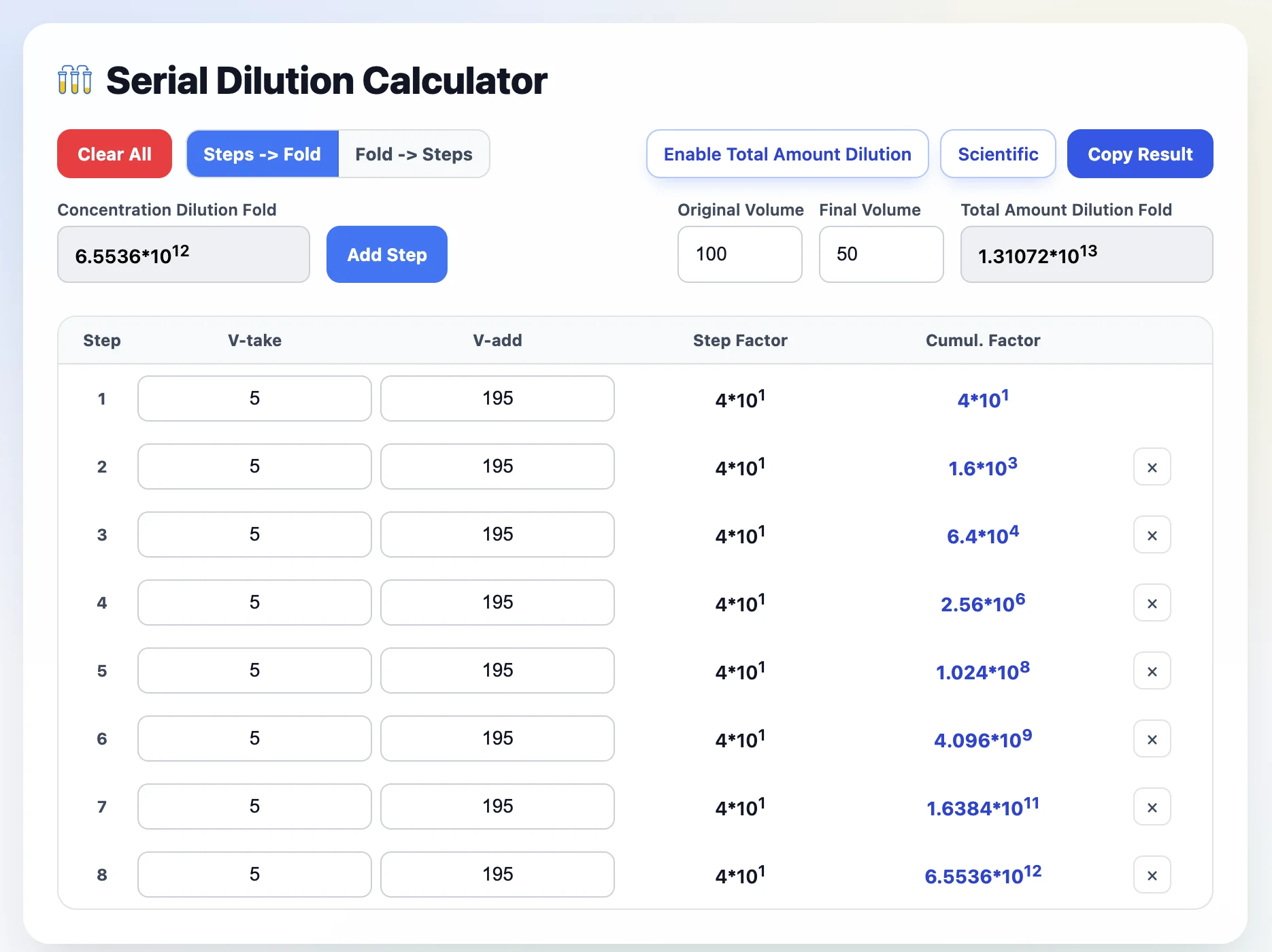This screenshot has height=952, width=1272.
Task: Edit V-add for step 8
Action: click(x=497, y=874)
